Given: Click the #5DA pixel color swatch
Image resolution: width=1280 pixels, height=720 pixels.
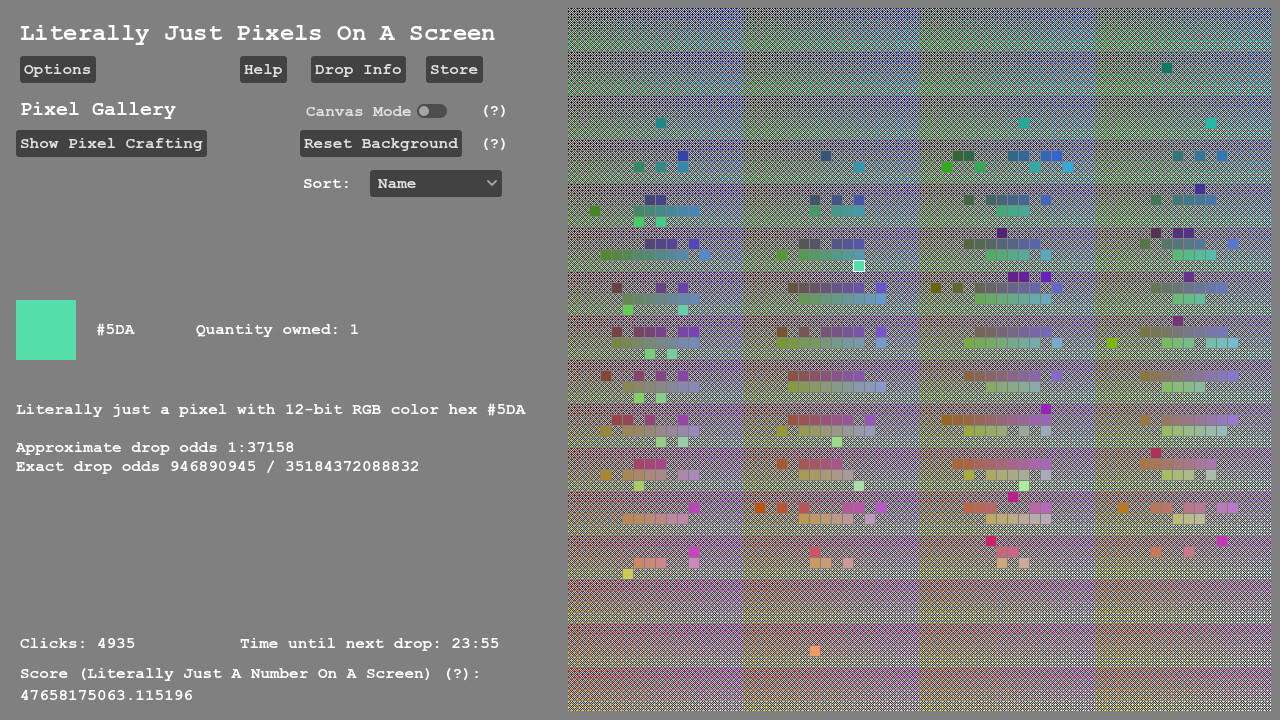Looking at the screenshot, I should [x=46, y=329].
